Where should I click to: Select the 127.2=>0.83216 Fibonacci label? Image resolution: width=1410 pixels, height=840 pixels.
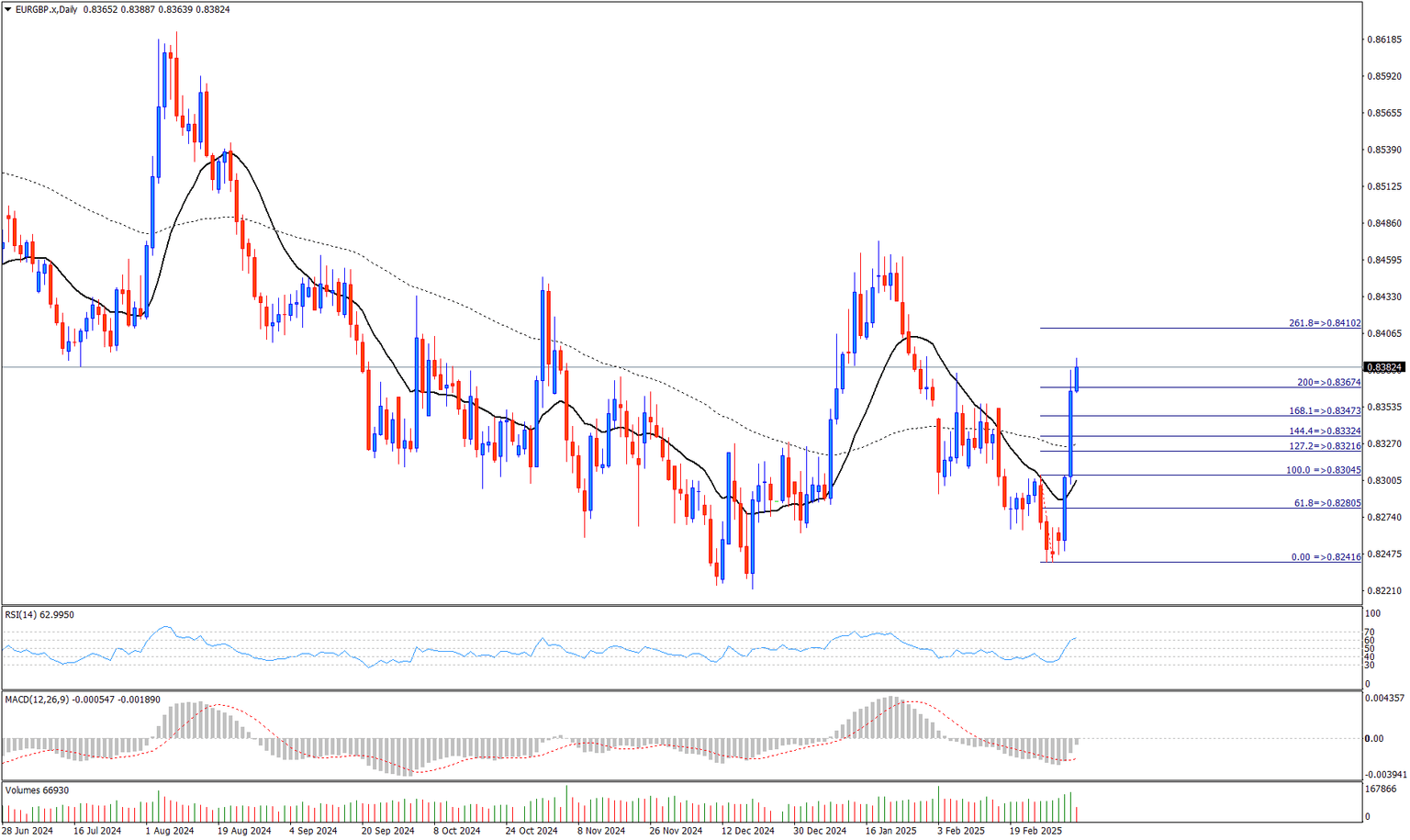coord(1325,446)
